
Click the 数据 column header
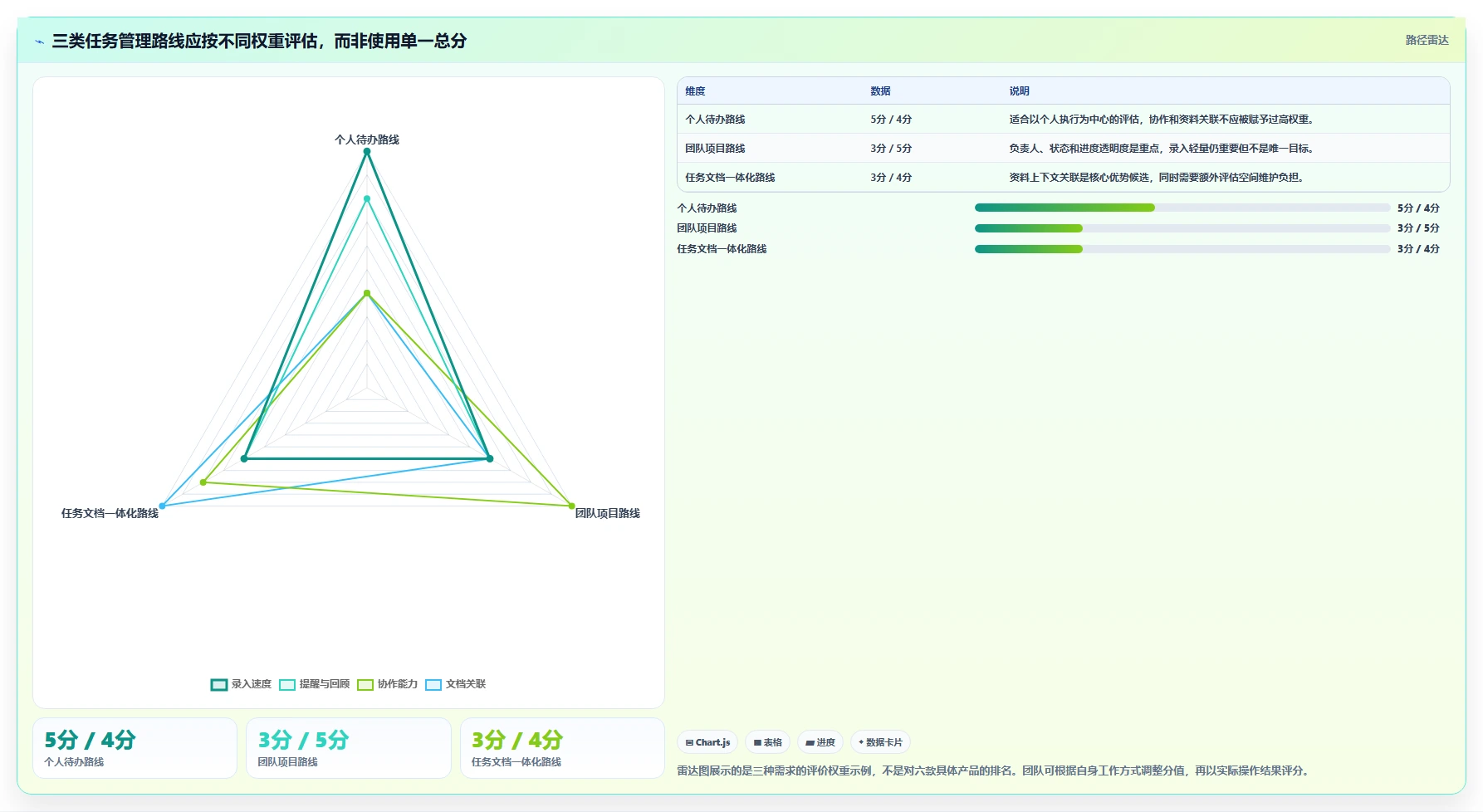[880, 91]
